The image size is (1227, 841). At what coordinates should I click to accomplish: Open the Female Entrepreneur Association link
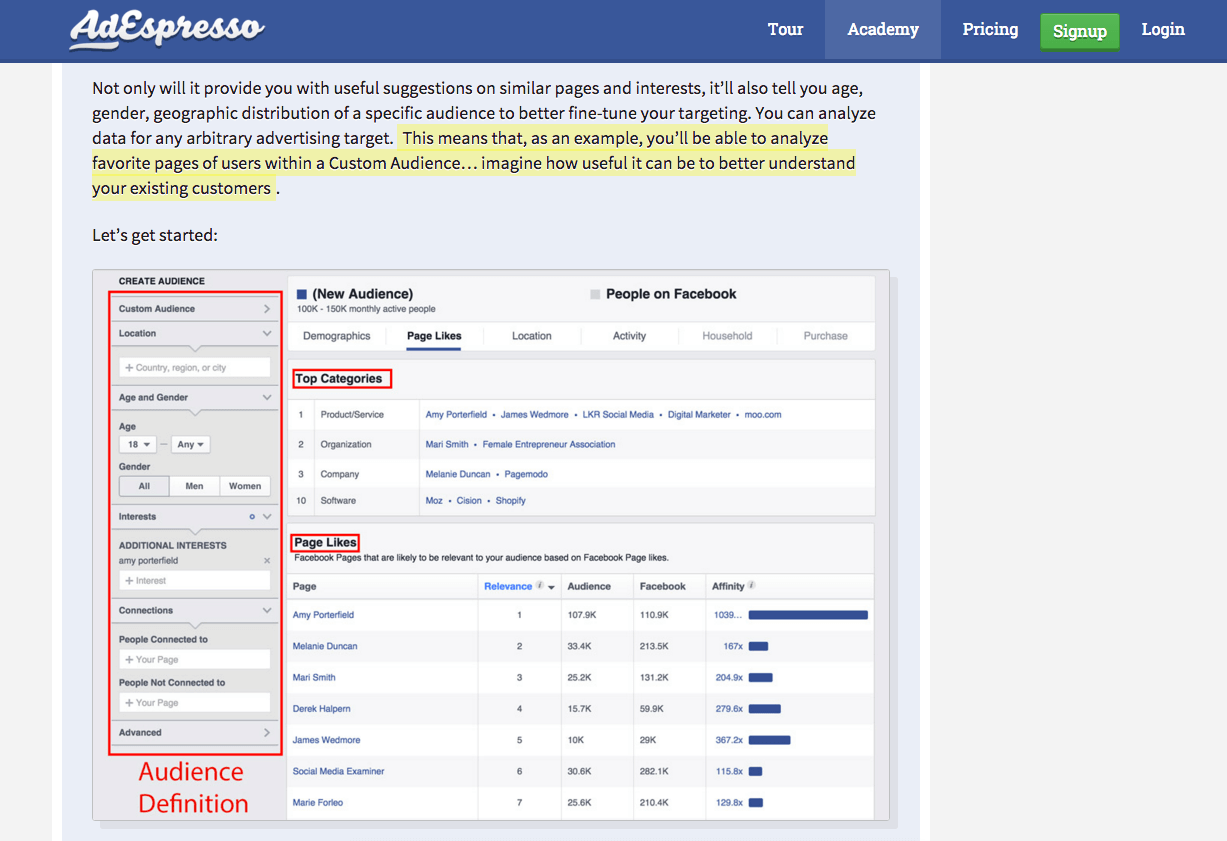pyautogui.click(x=549, y=445)
